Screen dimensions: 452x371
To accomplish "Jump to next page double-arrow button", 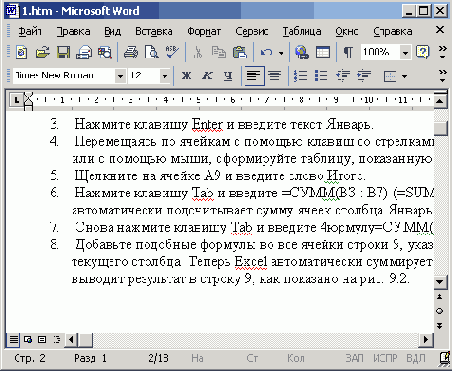I will click(x=440, y=325).
